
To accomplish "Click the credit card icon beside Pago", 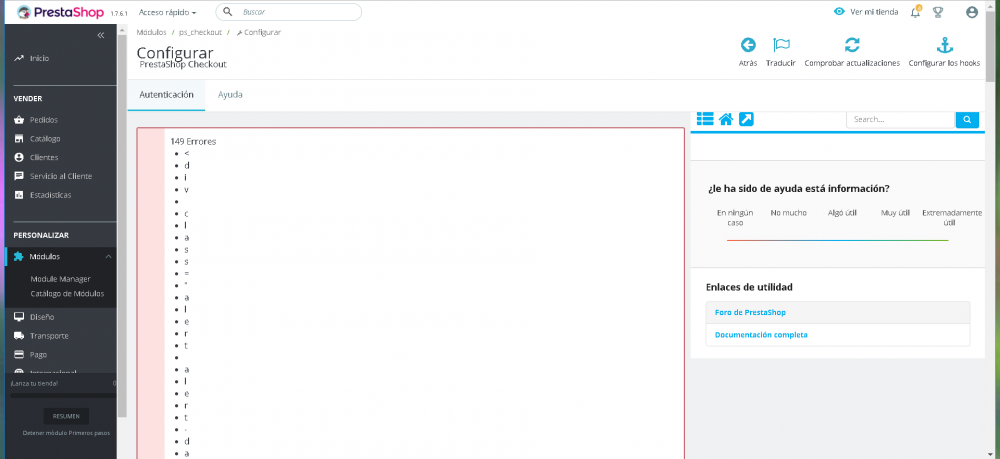I will (18, 354).
